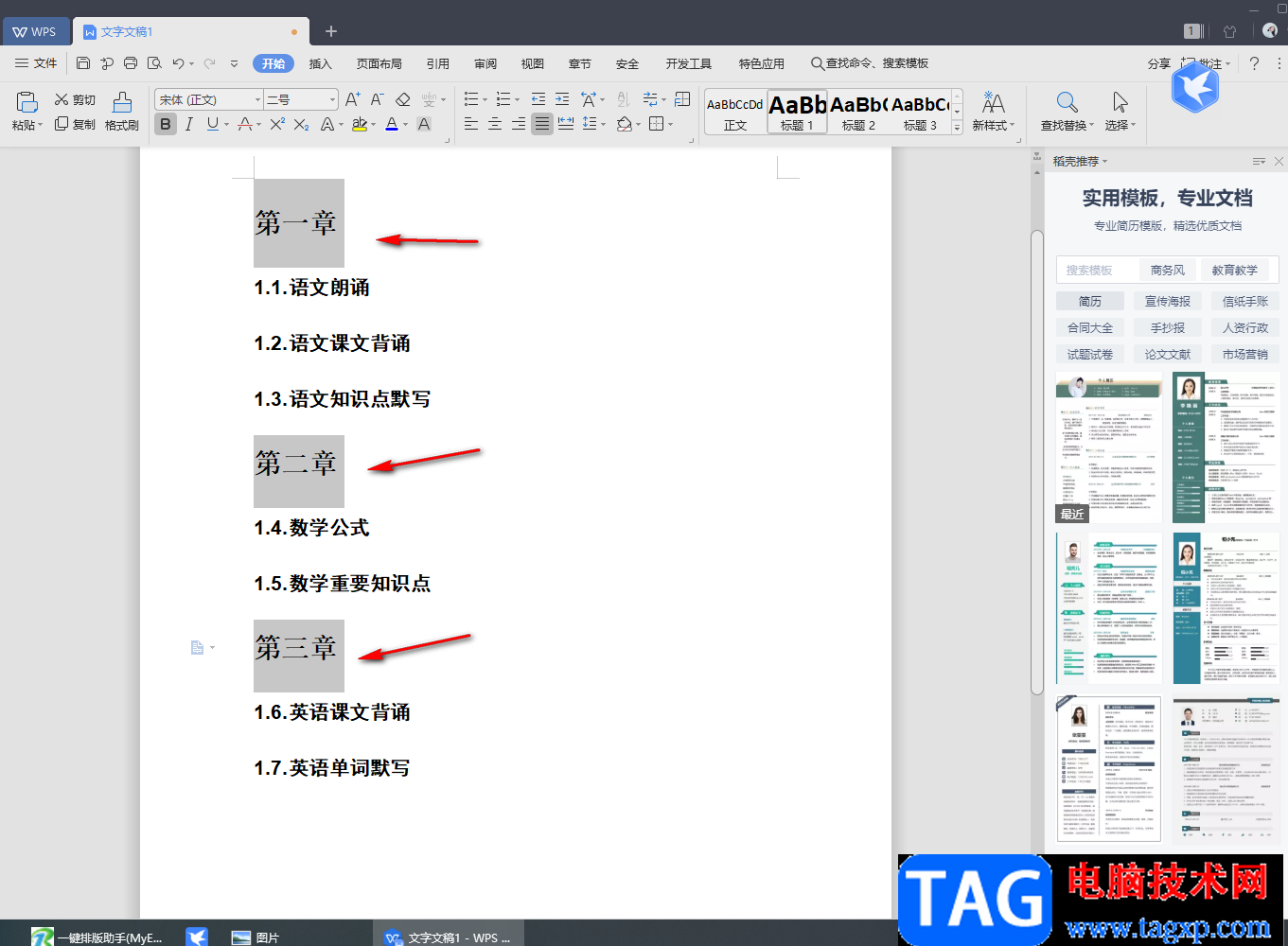Screen dimensions: 1288x946
Task: Click the Sort (A-Z) icon
Action: [623, 99]
